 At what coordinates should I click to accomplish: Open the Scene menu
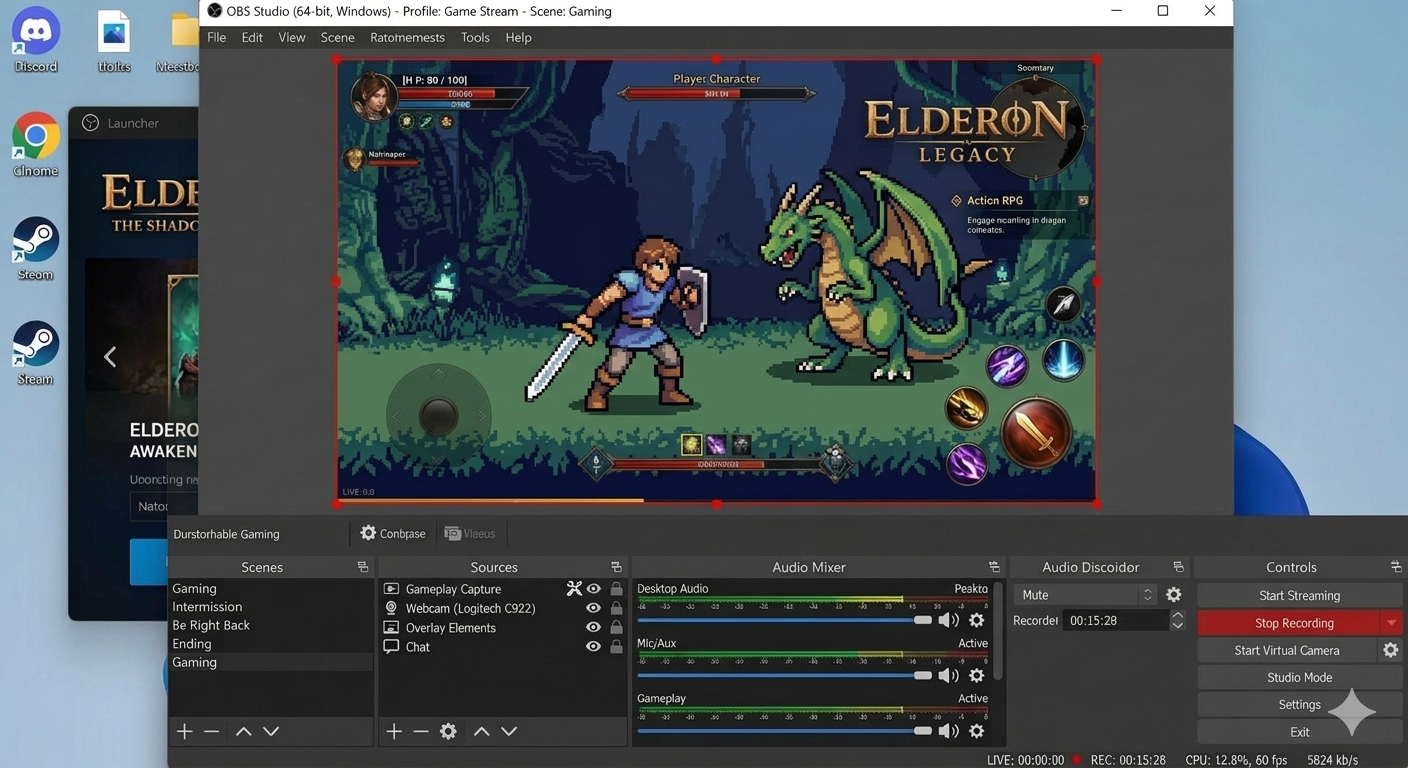tap(338, 37)
